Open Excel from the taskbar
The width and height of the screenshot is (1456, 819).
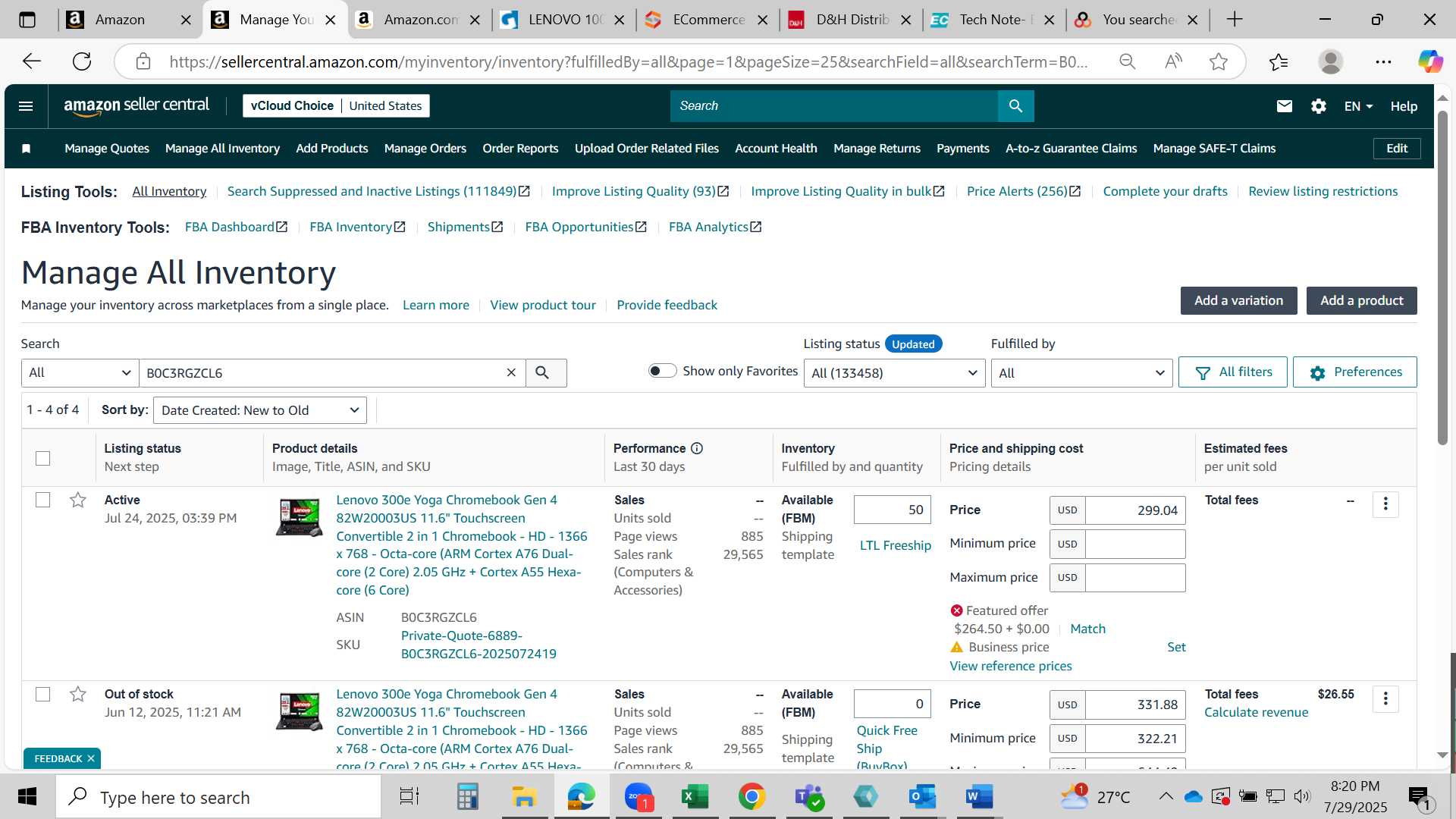(x=694, y=796)
